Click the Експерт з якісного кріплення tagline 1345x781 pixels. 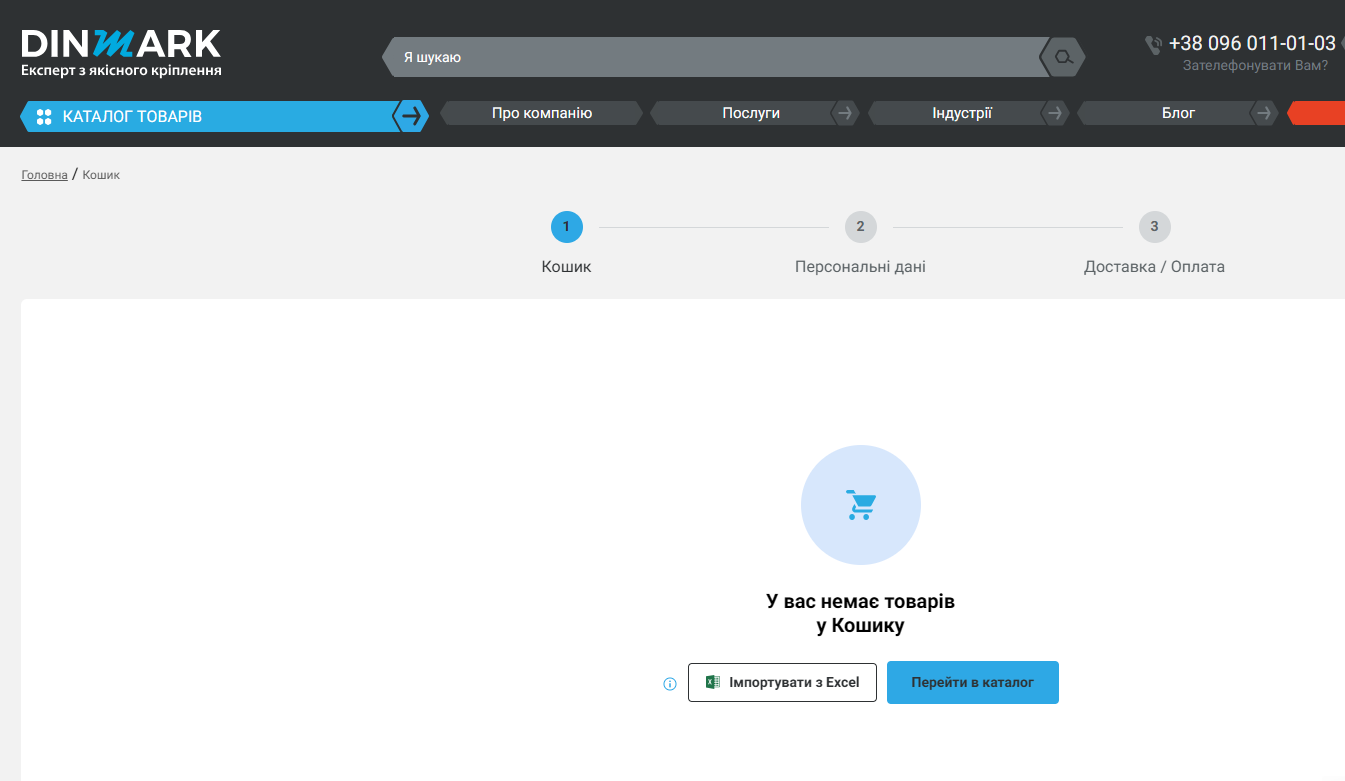(121, 70)
